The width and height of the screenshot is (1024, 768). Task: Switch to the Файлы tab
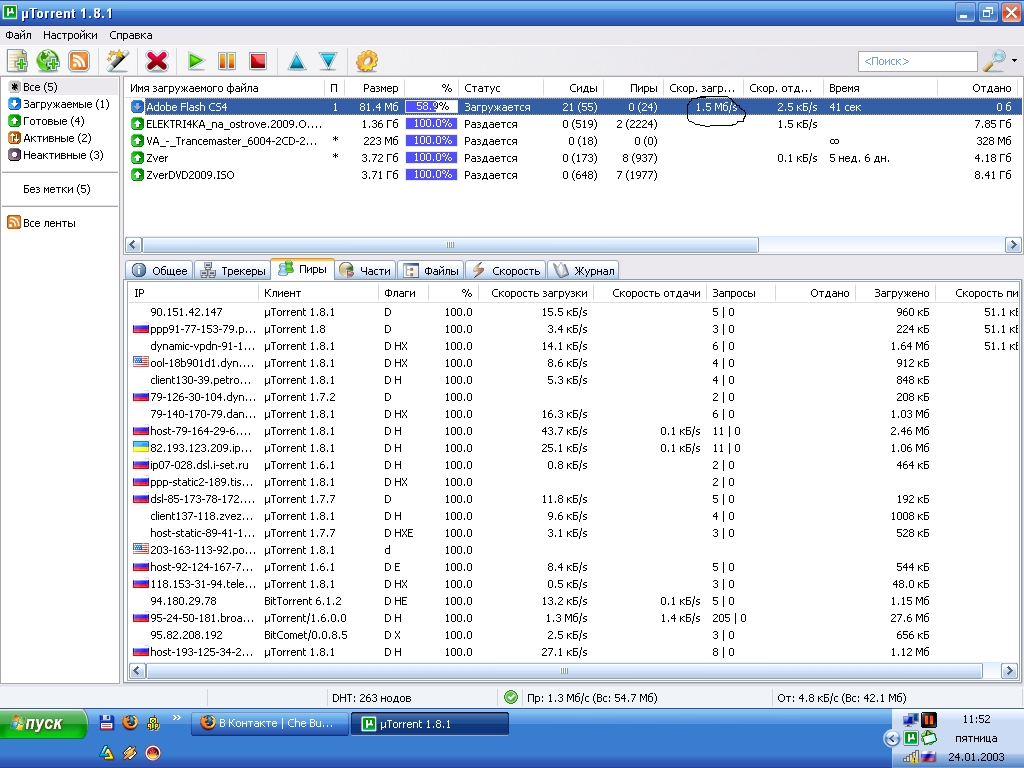pos(432,270)
